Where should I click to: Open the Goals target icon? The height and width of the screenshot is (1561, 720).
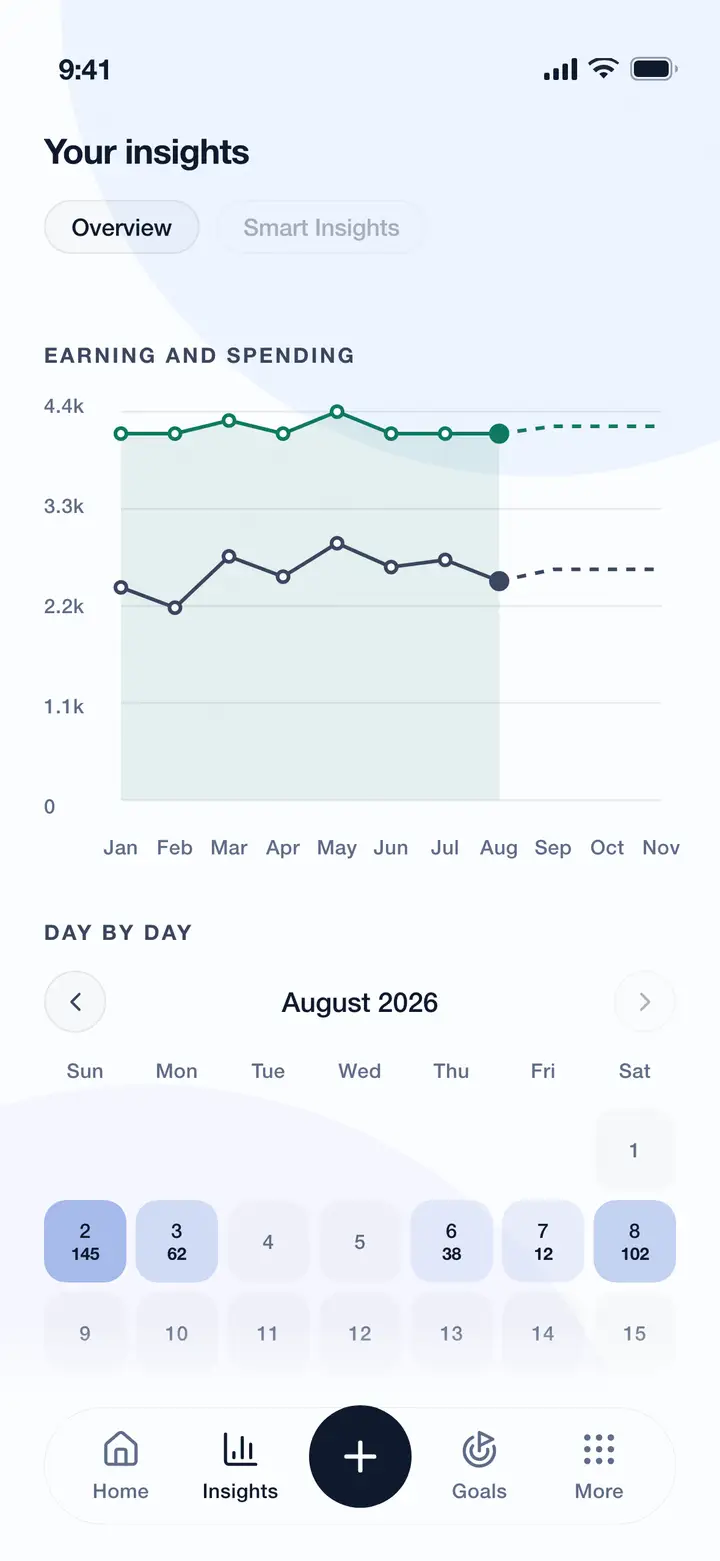click(479, 1448)
